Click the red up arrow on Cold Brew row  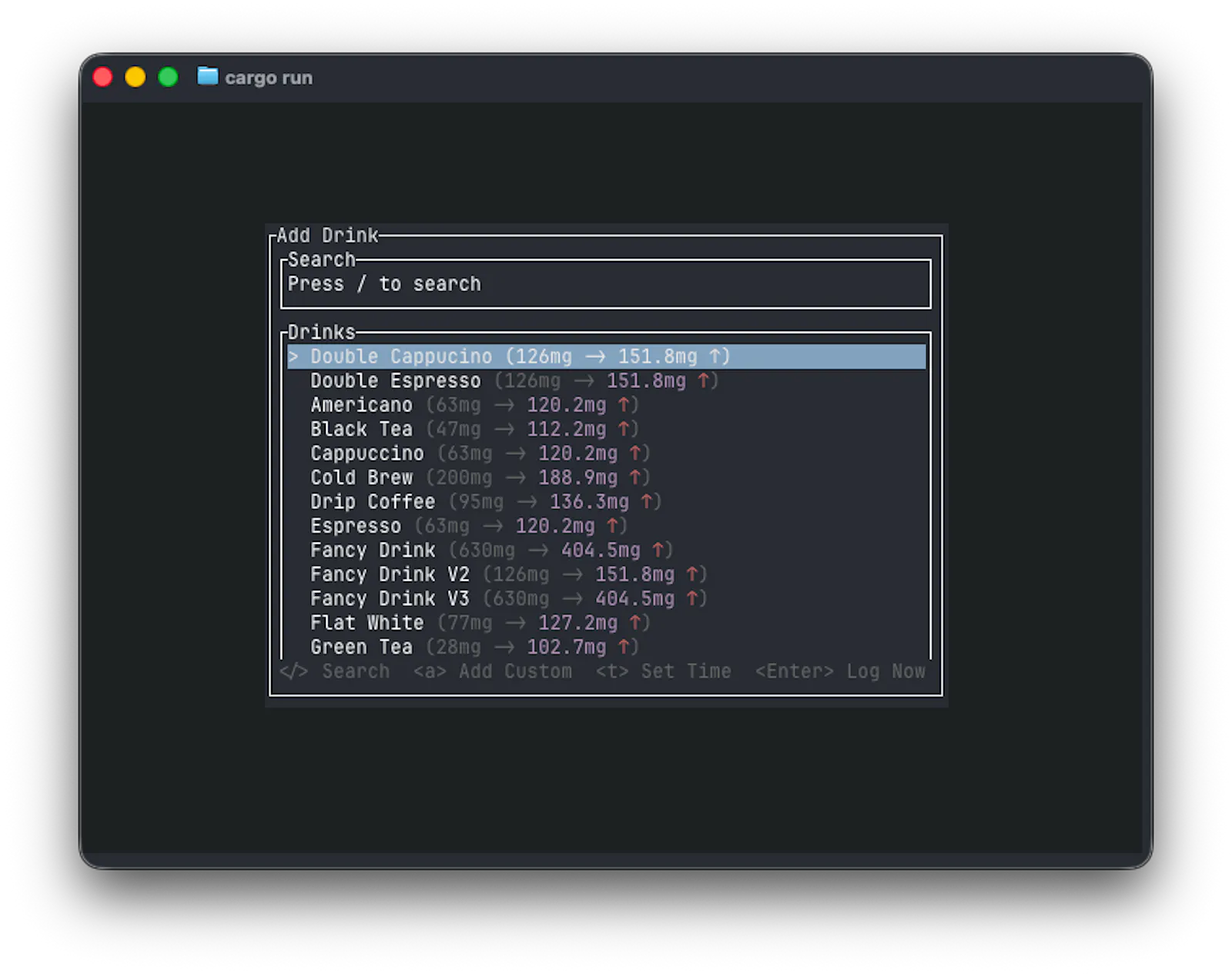click(x=635, y=477)
